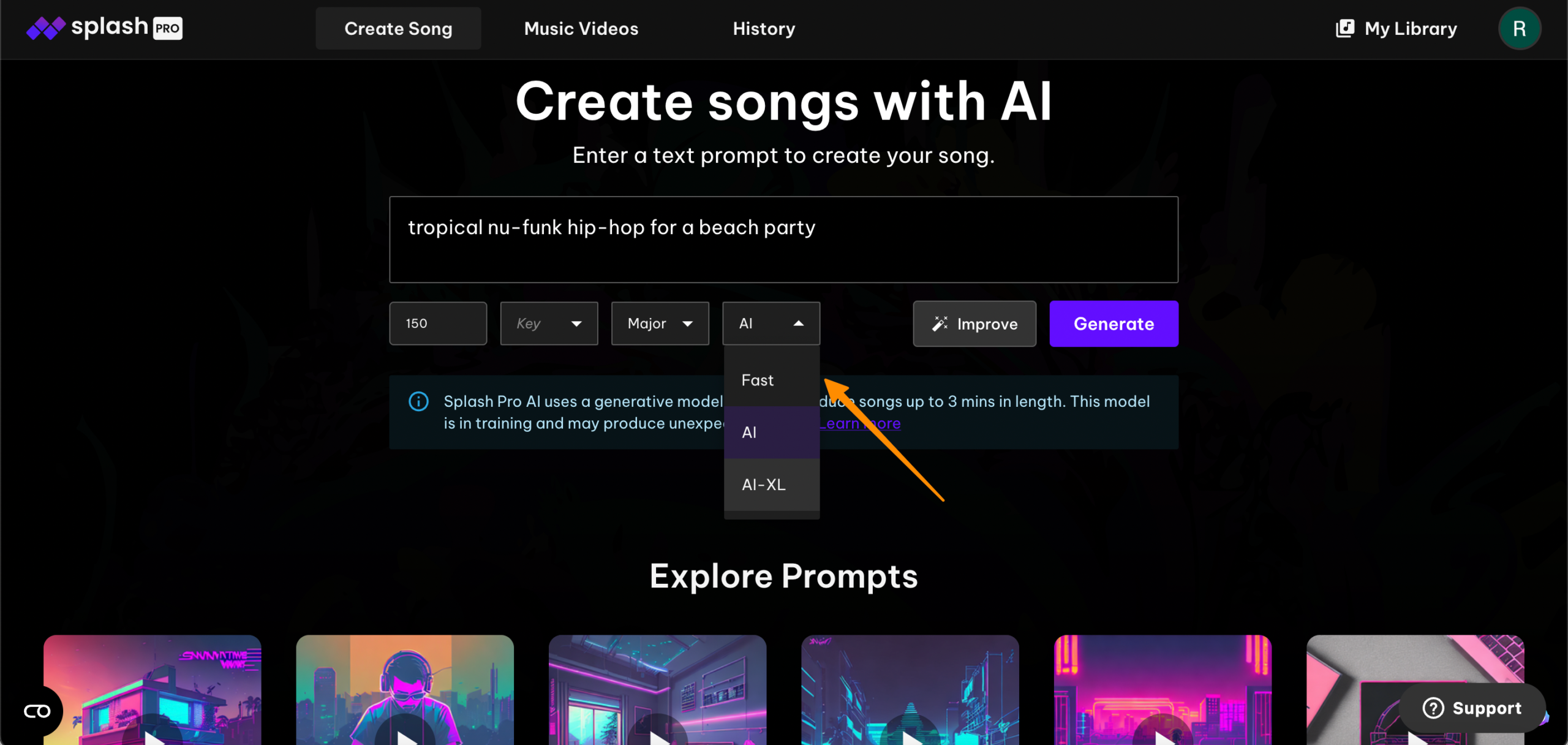Click the Splash Pro logo

104,28
